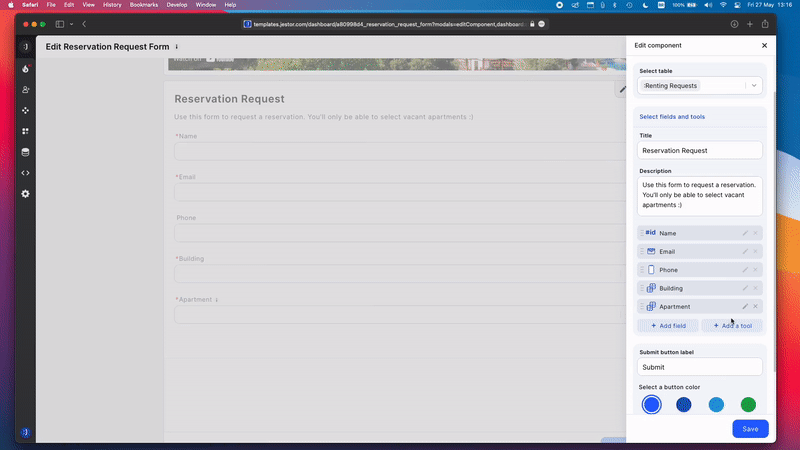Remove the Email field with X
The image size is (800, 450).
pos(756,252)
